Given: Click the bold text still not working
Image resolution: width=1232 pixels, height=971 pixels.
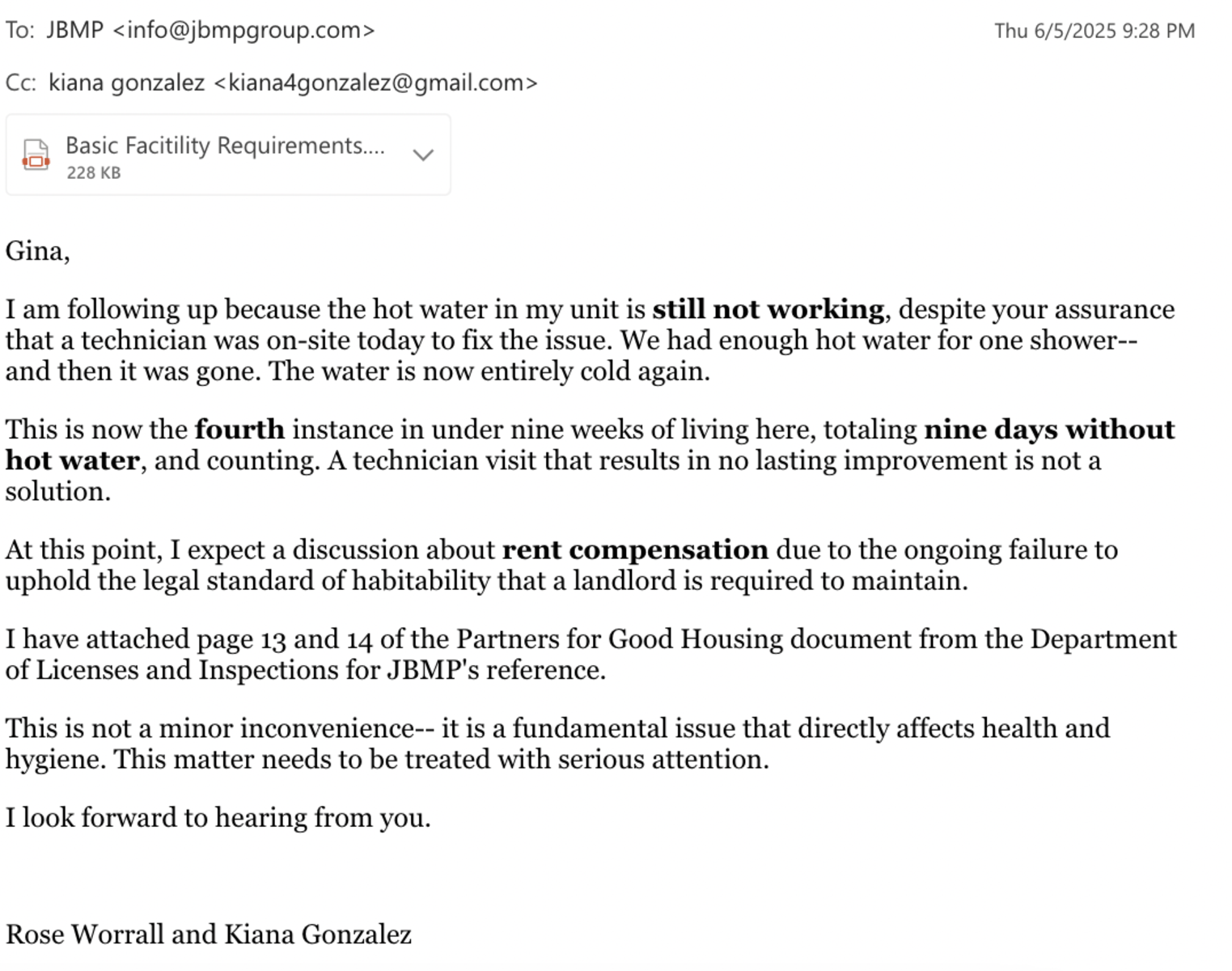Looking at the screenshot, I should [768, 309].
